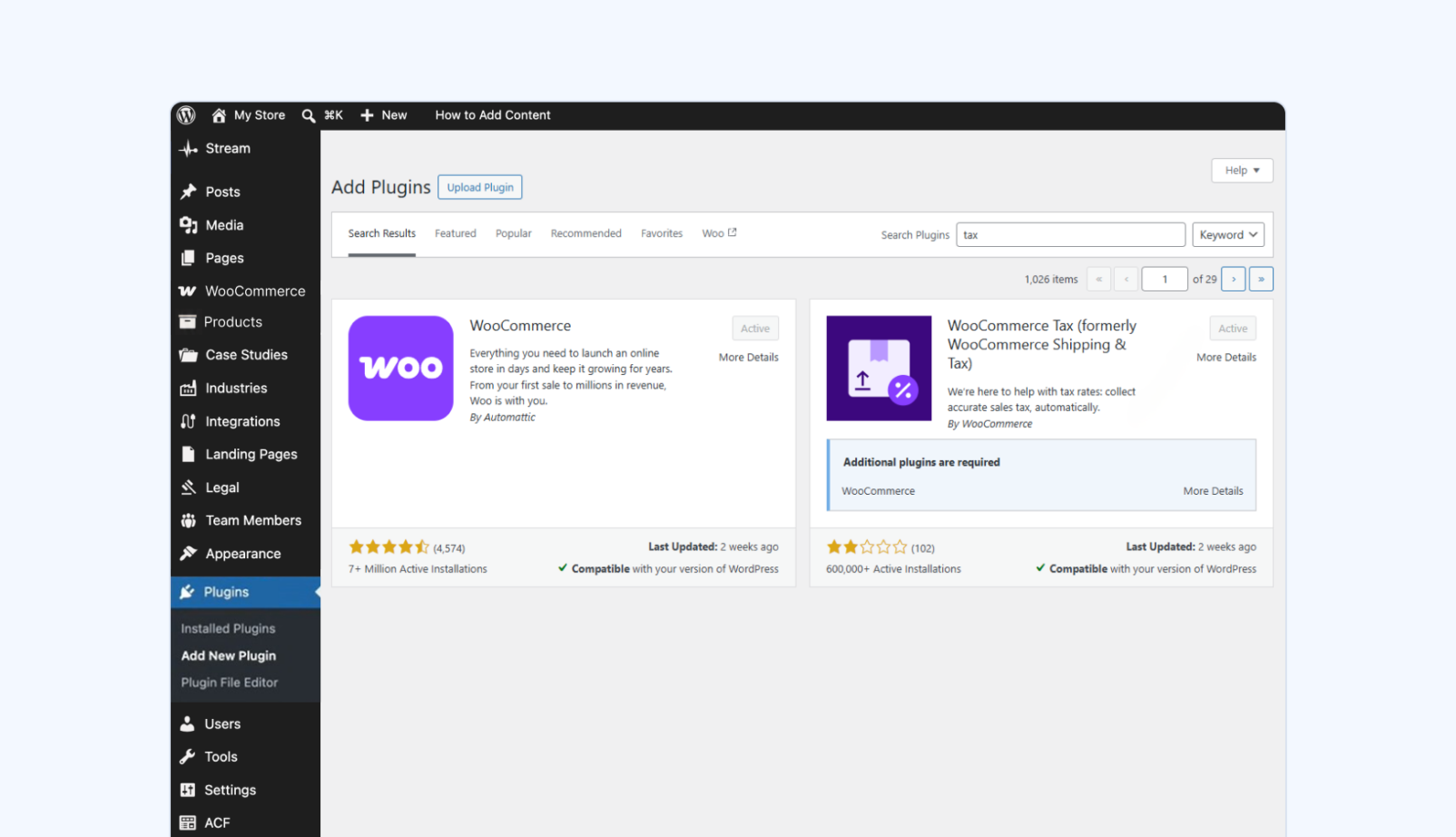Click the WooCommerce Tax plugin thumbnail

pos(879,369)
